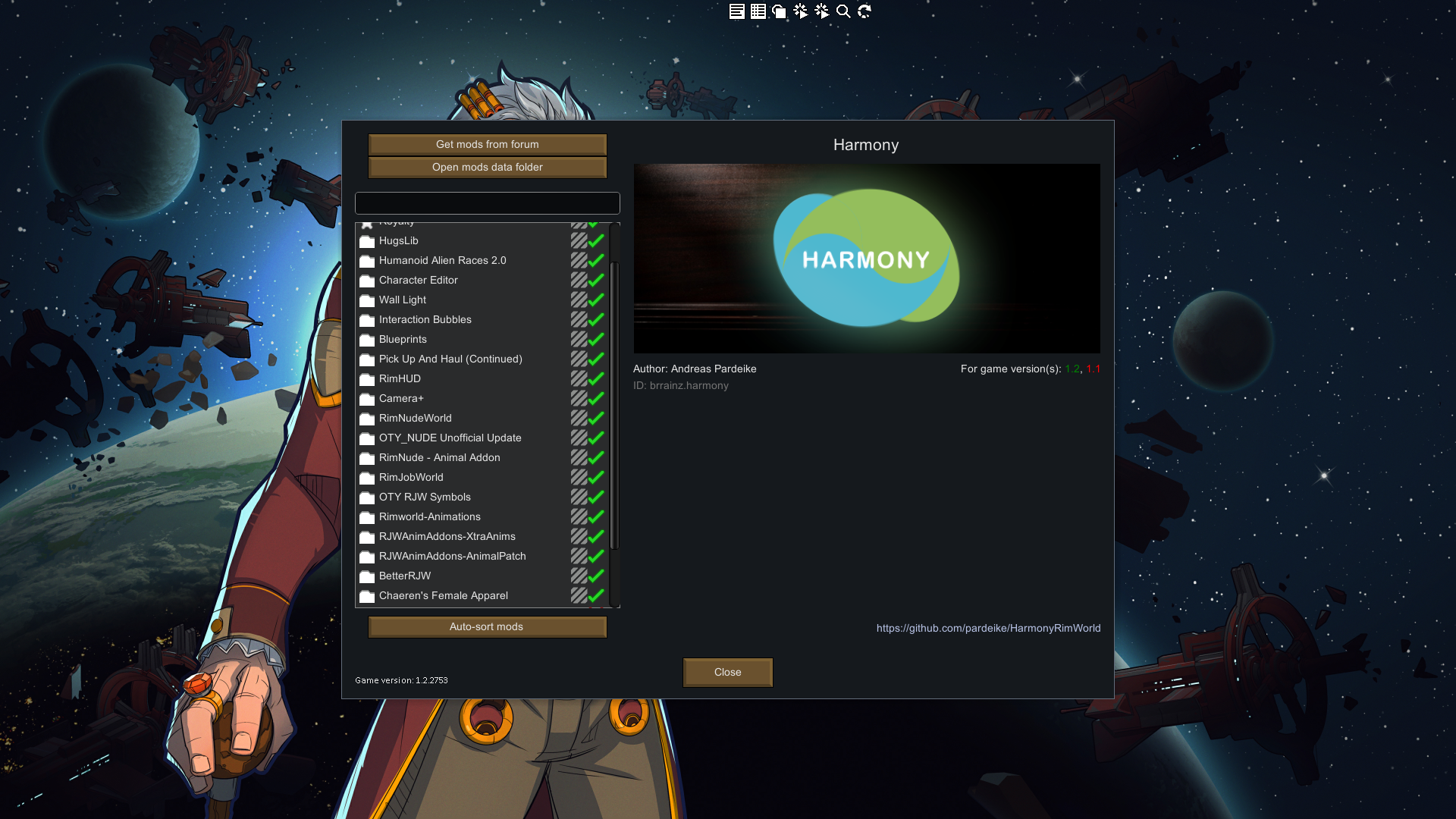This screenshot has width=1456, height=819.
Task: Select the RJWAnimAddons-XtraAnims mod name
Action: (x=447, y=536)
